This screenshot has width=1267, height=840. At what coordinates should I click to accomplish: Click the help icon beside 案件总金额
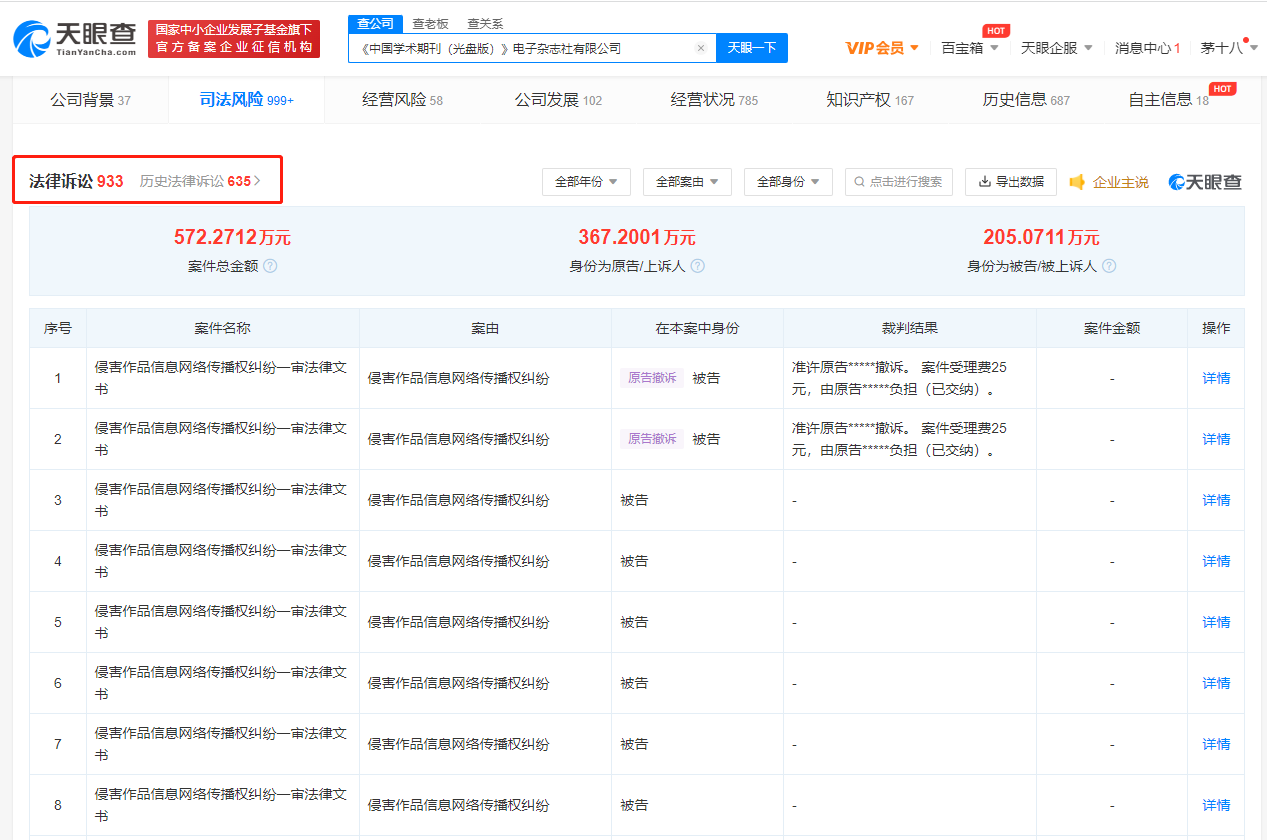[x=270, y=266]
